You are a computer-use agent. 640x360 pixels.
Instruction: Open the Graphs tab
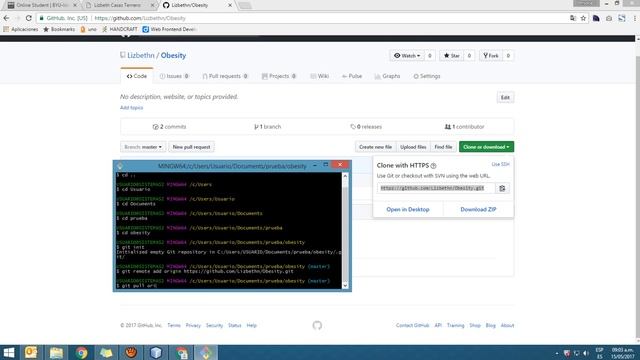click(387, 76)
